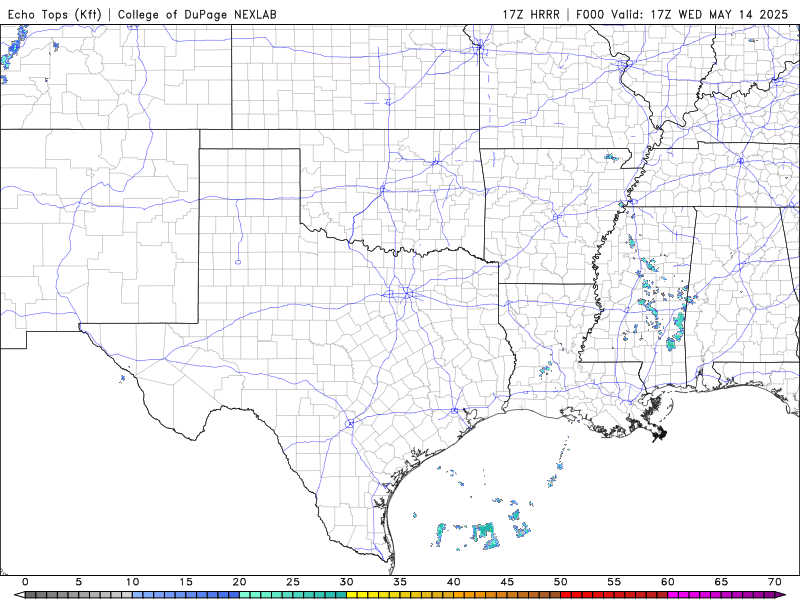Click the 'F000 Valid: 17Z WED MAY 14 2025' text
This screenshot has width=800, height=600.
click(682, 14)
